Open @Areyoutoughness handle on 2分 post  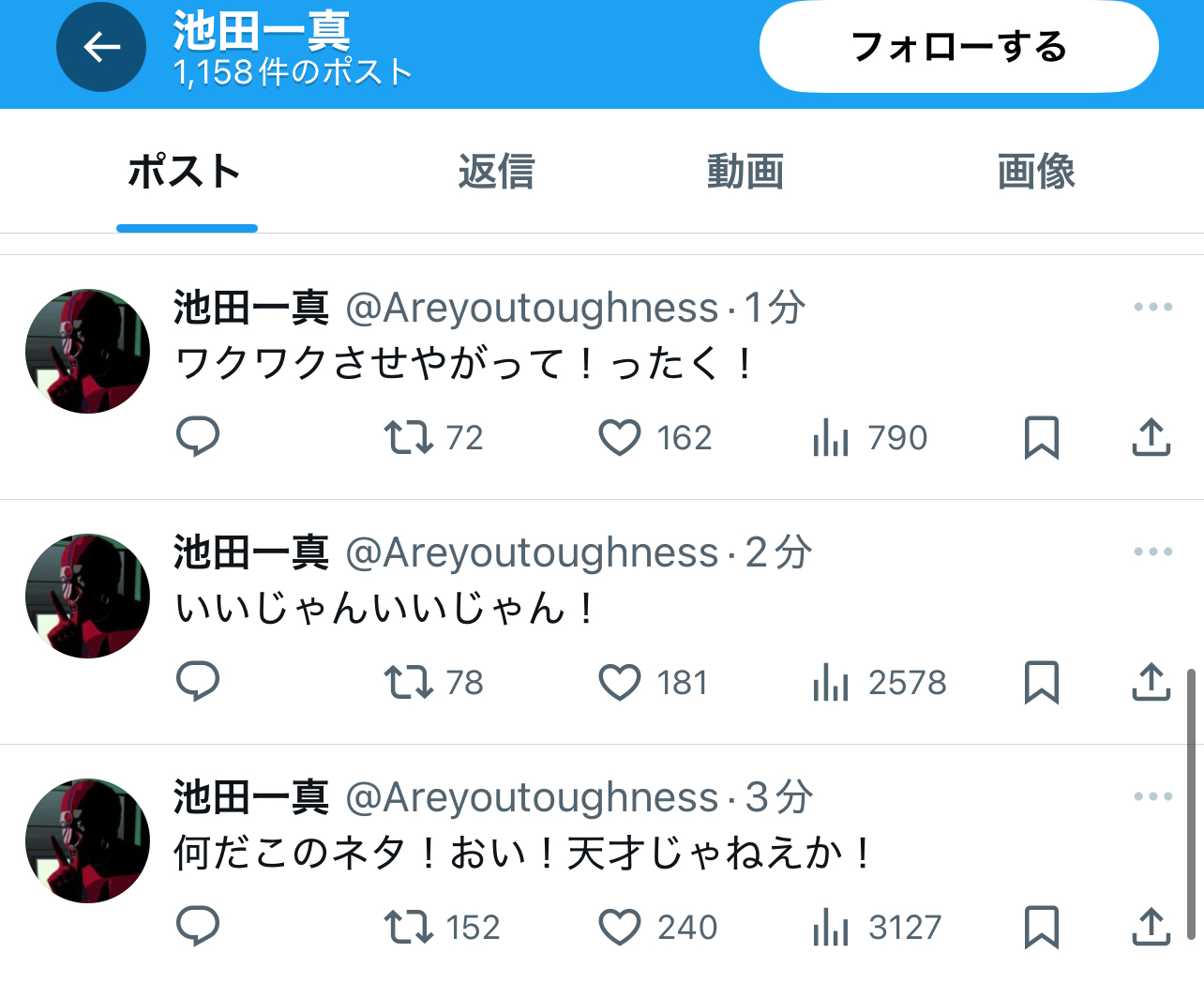(532, 552)
